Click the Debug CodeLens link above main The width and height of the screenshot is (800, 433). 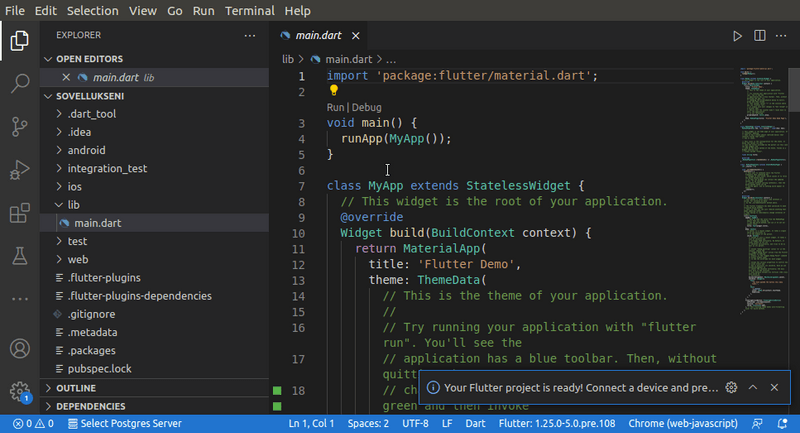point(365,107)
